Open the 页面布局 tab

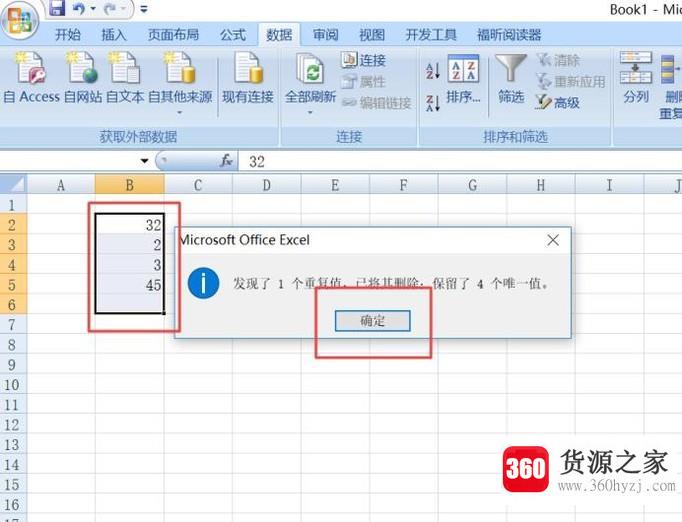(173, 34)
